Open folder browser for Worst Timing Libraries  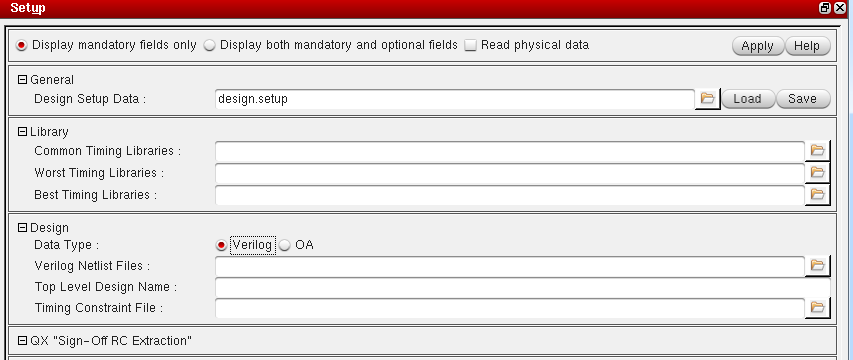(x=817, y=172)
